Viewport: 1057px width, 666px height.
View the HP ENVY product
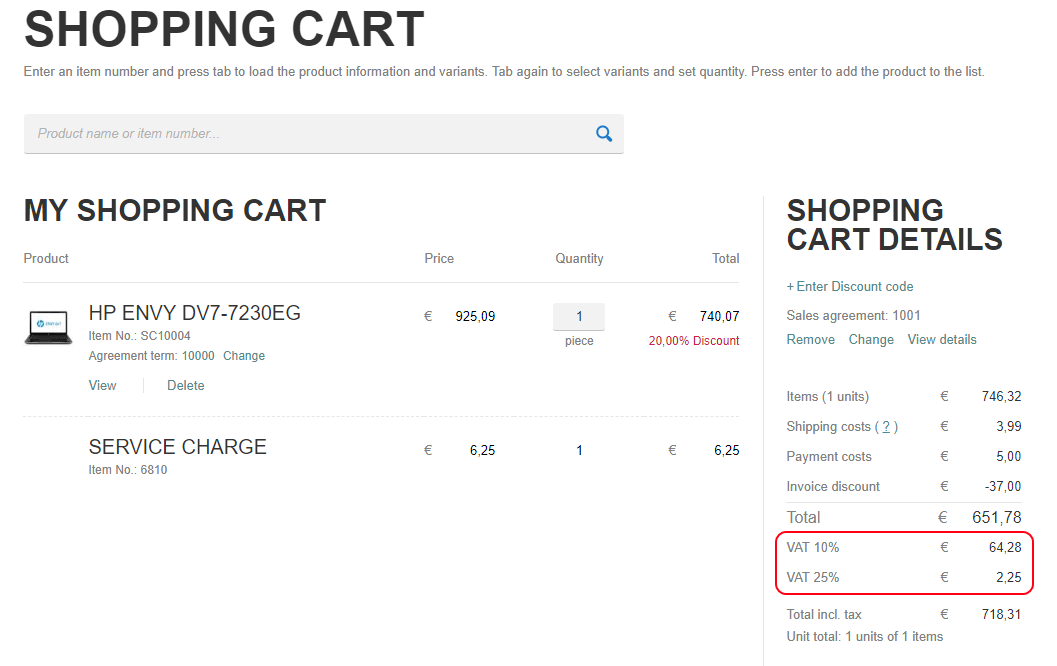pyautogui.click(x=102, y=386)
